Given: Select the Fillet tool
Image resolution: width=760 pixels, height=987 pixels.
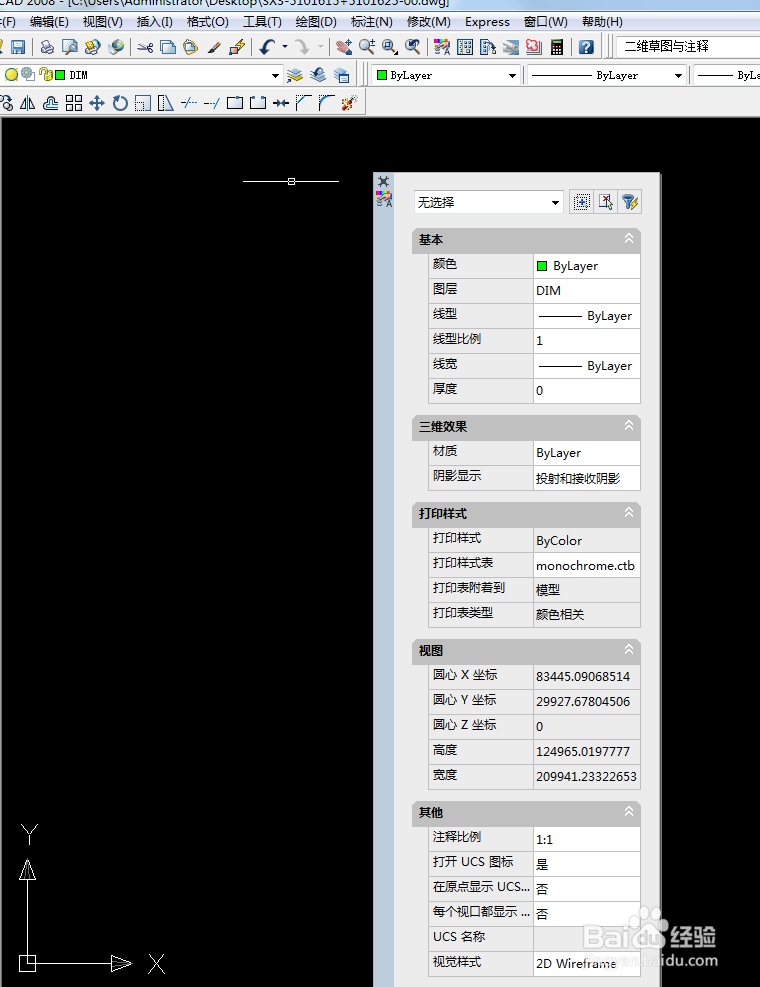Looking at the screenshot, I should click(327, 103).
